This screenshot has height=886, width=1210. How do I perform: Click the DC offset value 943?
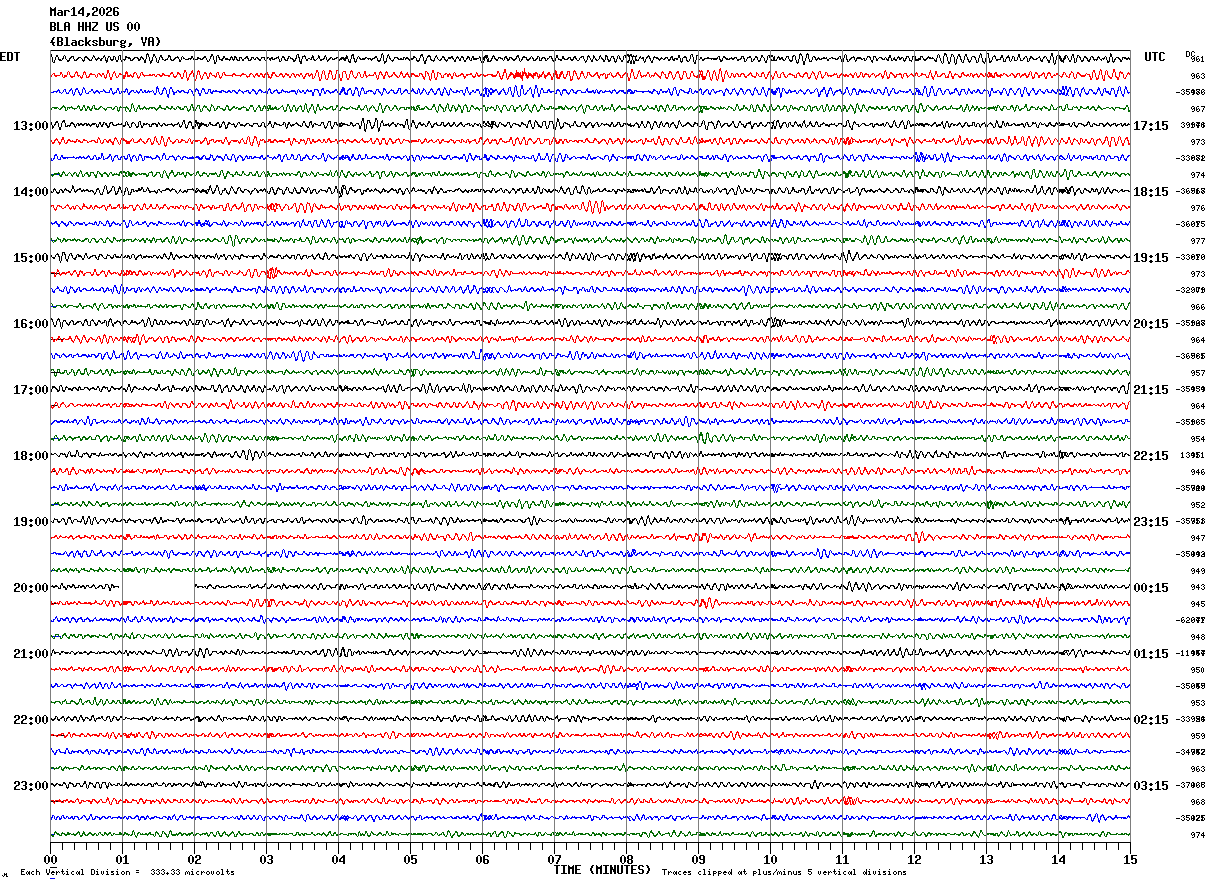pos(1197,587)
